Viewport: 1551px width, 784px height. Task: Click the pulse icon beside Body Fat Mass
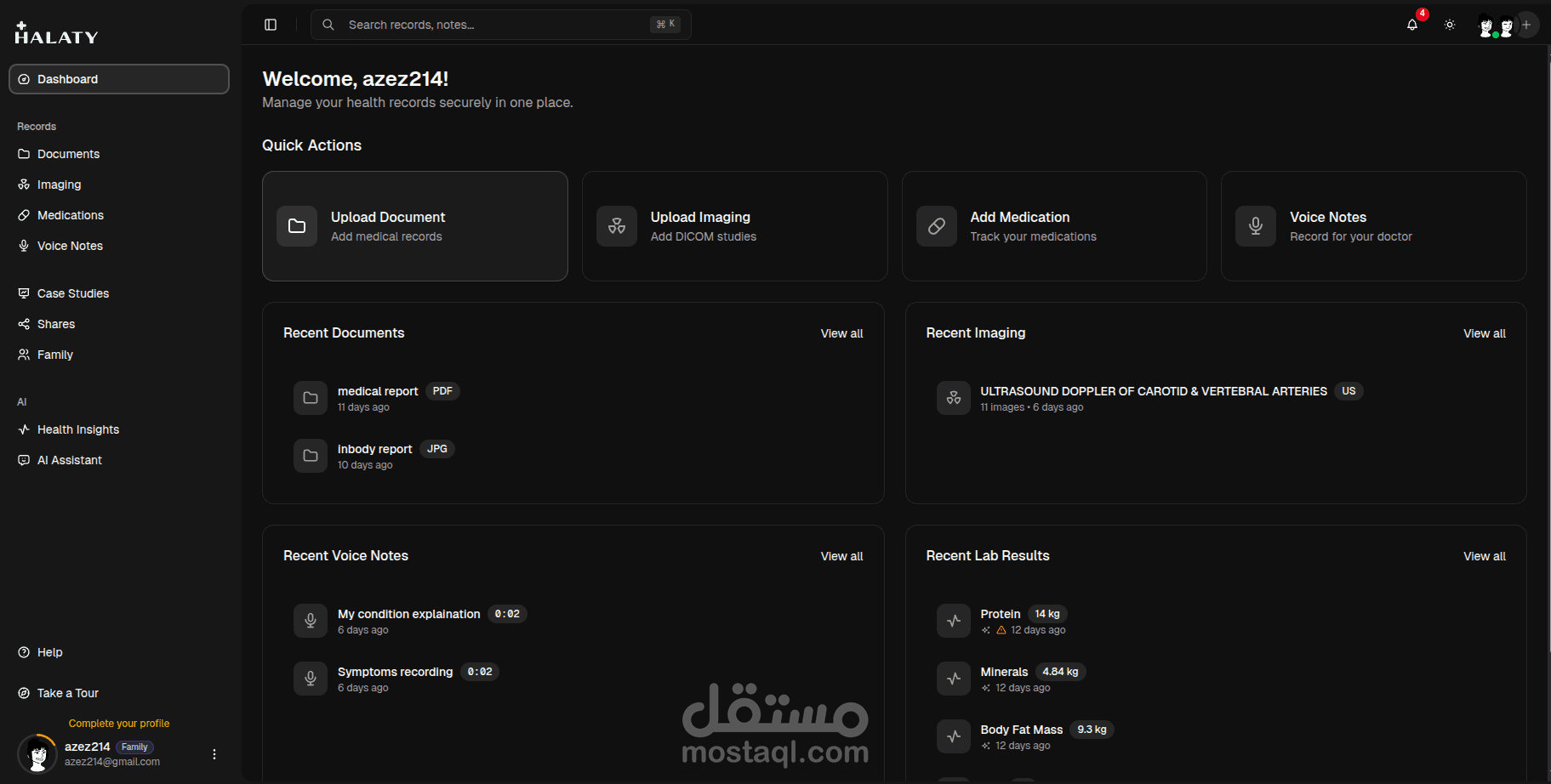coord(954,736)
